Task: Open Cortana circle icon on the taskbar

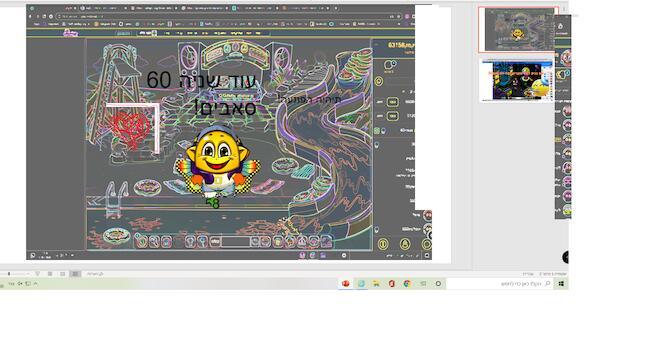Action: pos(438,284)
